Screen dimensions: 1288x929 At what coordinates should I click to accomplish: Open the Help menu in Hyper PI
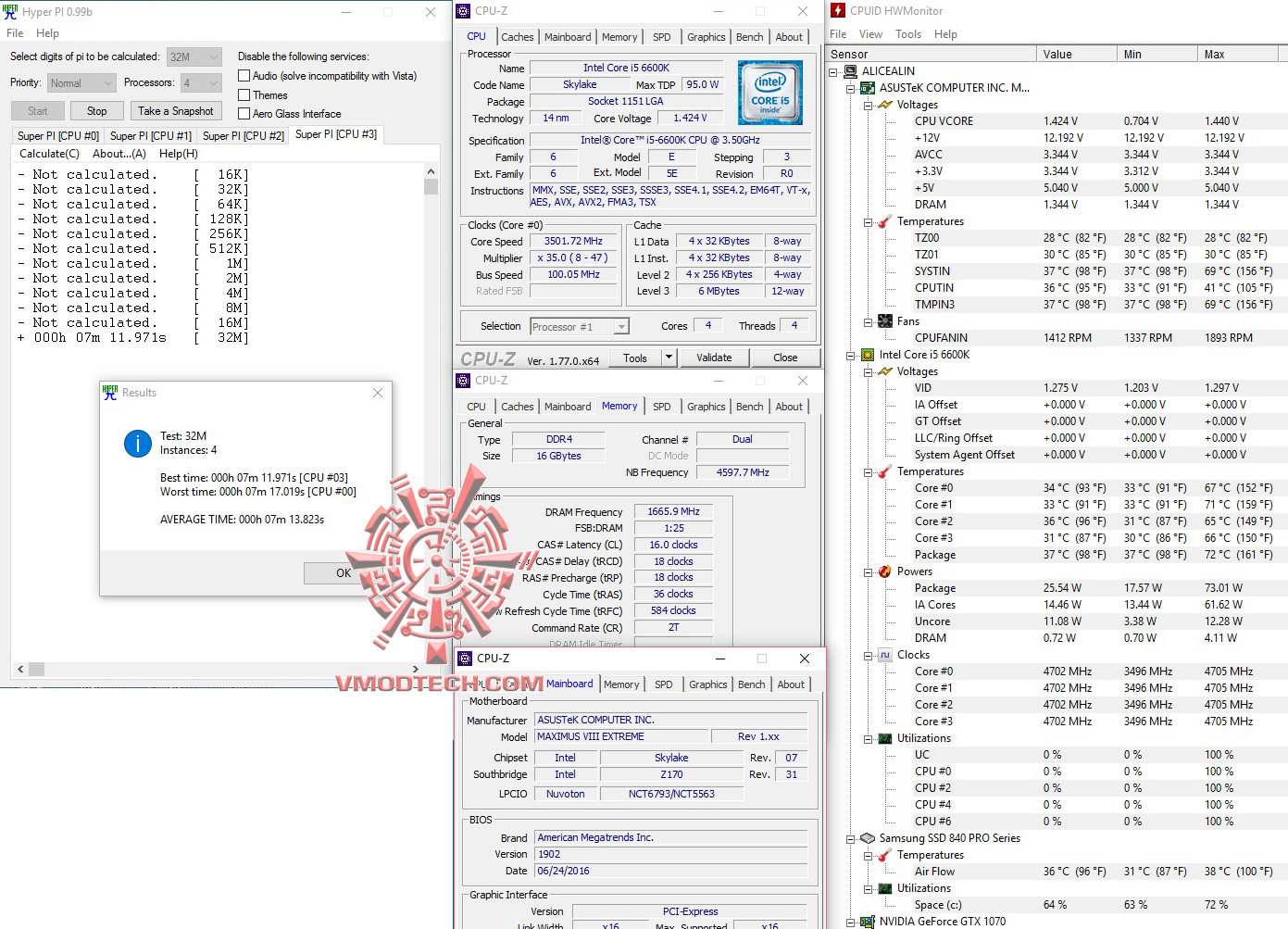click(x=47, y=33)
